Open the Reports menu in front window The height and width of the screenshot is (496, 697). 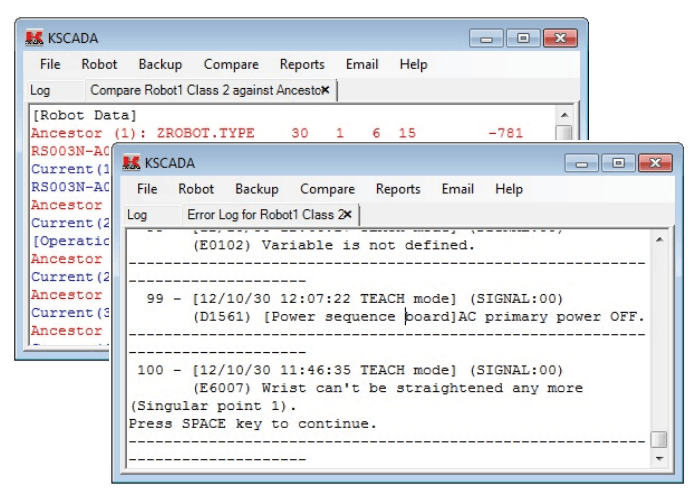[398, 189]
